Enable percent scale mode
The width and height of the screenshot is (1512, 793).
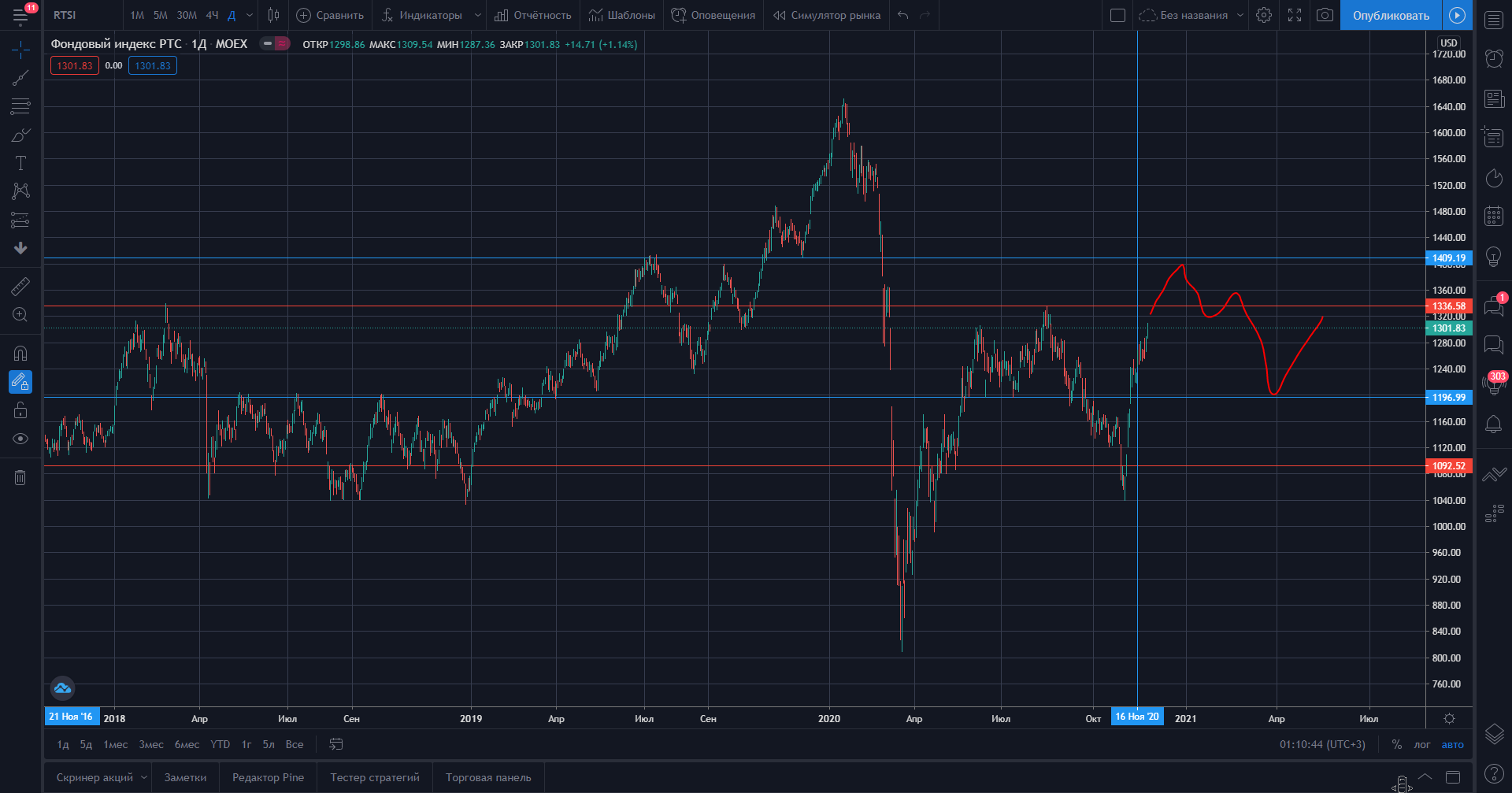(x=1396, y=744)
